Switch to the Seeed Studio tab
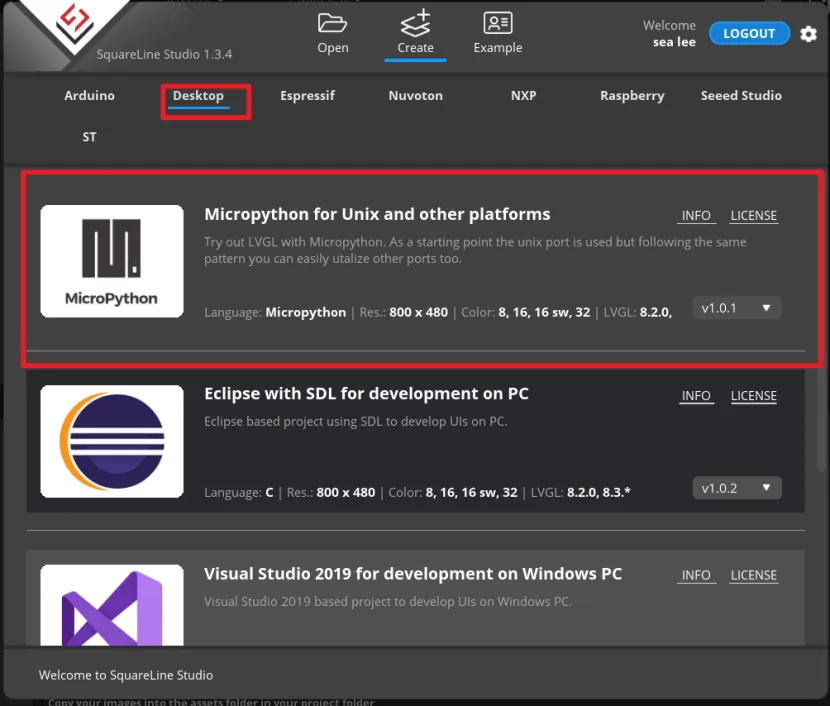Viewport: 830px width, 706px height. coord(741,96)
